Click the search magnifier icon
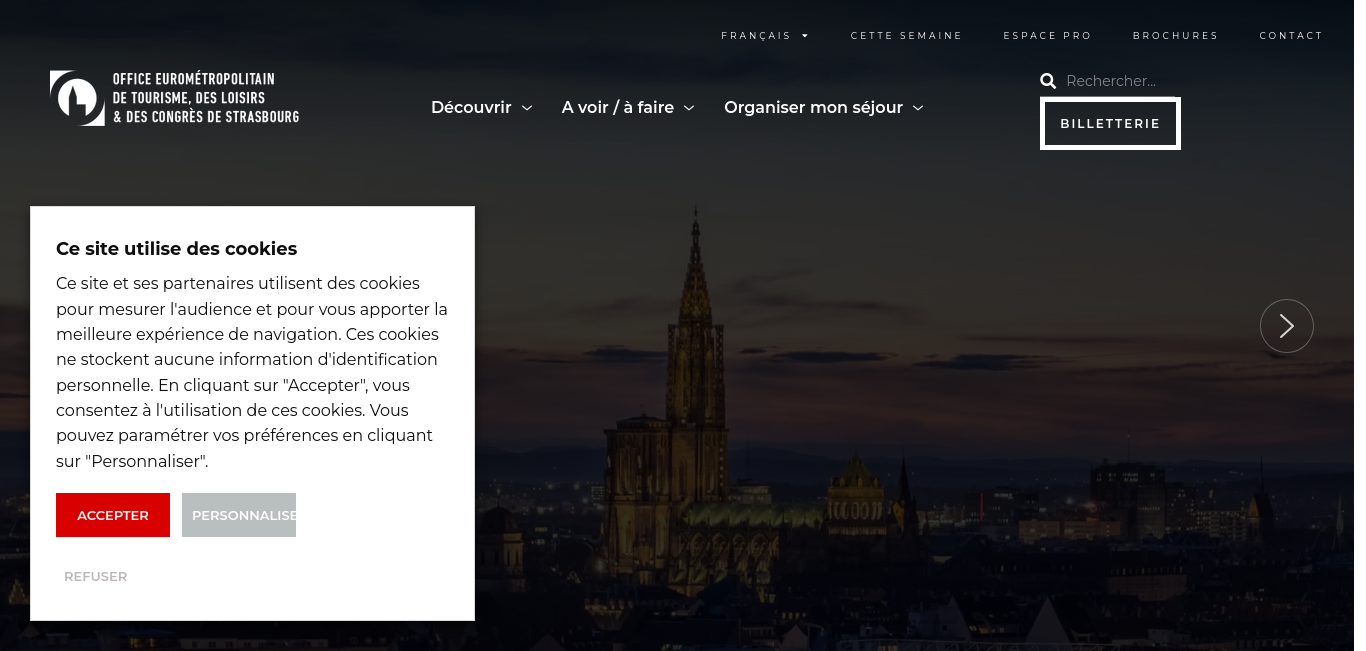Screen dimensions: 1366x651 pos(1048,81)
